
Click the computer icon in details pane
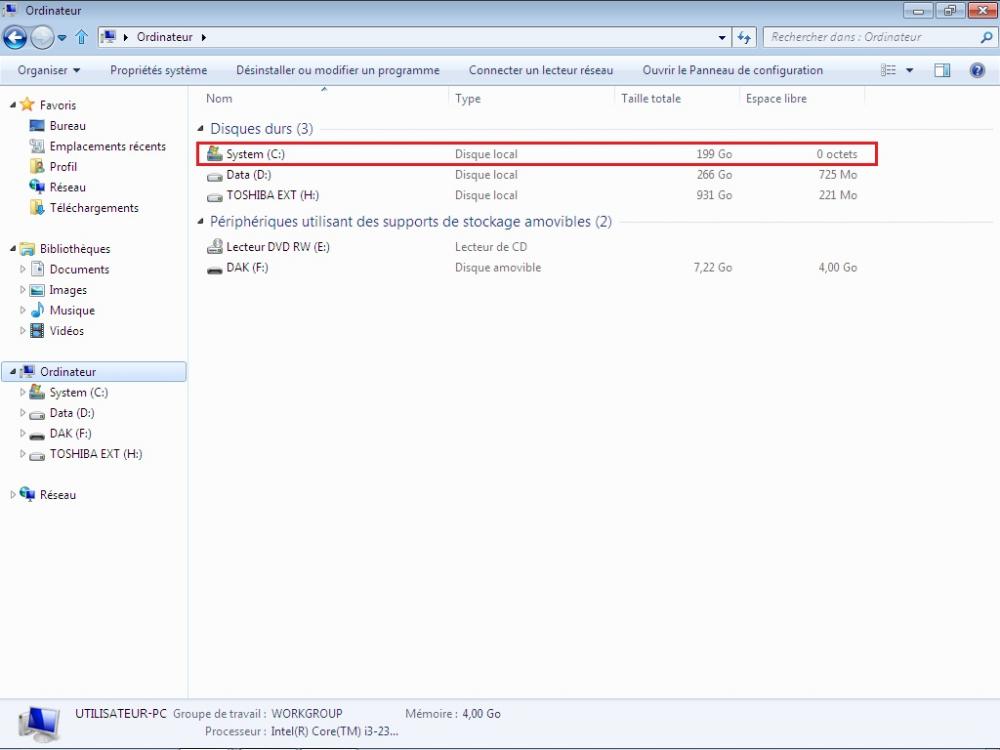(40, 724)
